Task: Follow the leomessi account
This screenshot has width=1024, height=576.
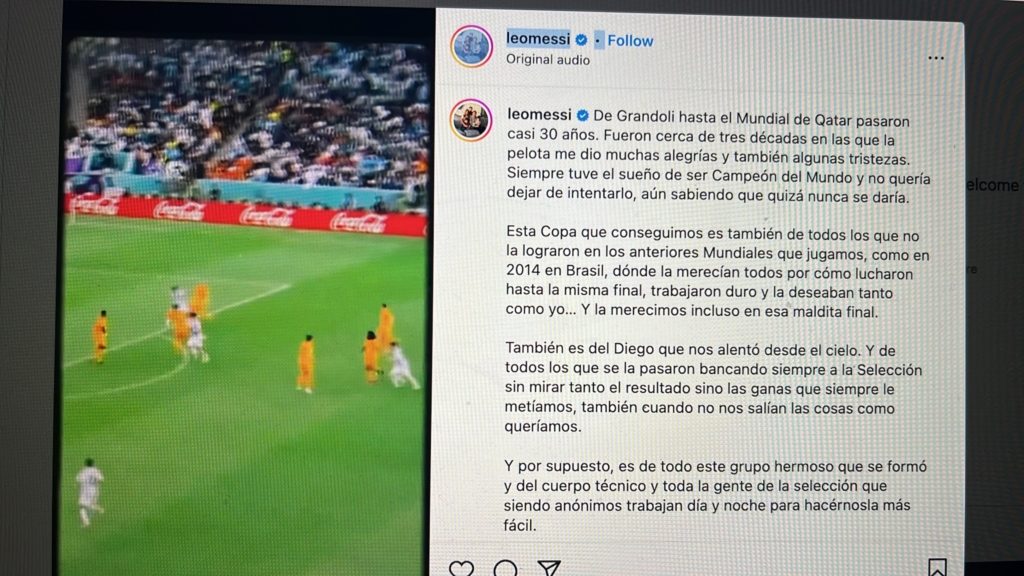Action: click(x=630, y=41)
